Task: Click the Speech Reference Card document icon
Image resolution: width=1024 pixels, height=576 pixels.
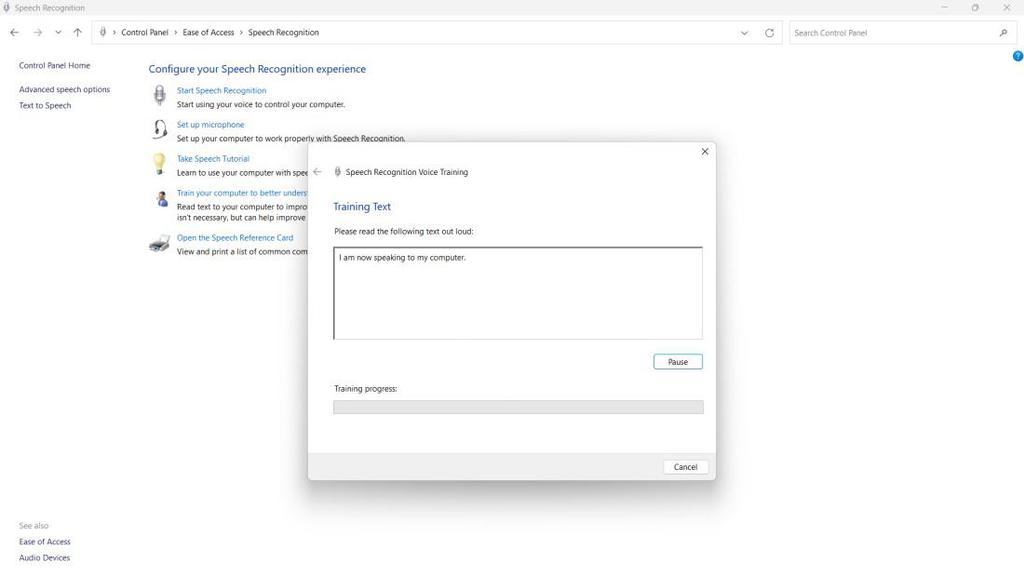Action: (x=160, y=242)
